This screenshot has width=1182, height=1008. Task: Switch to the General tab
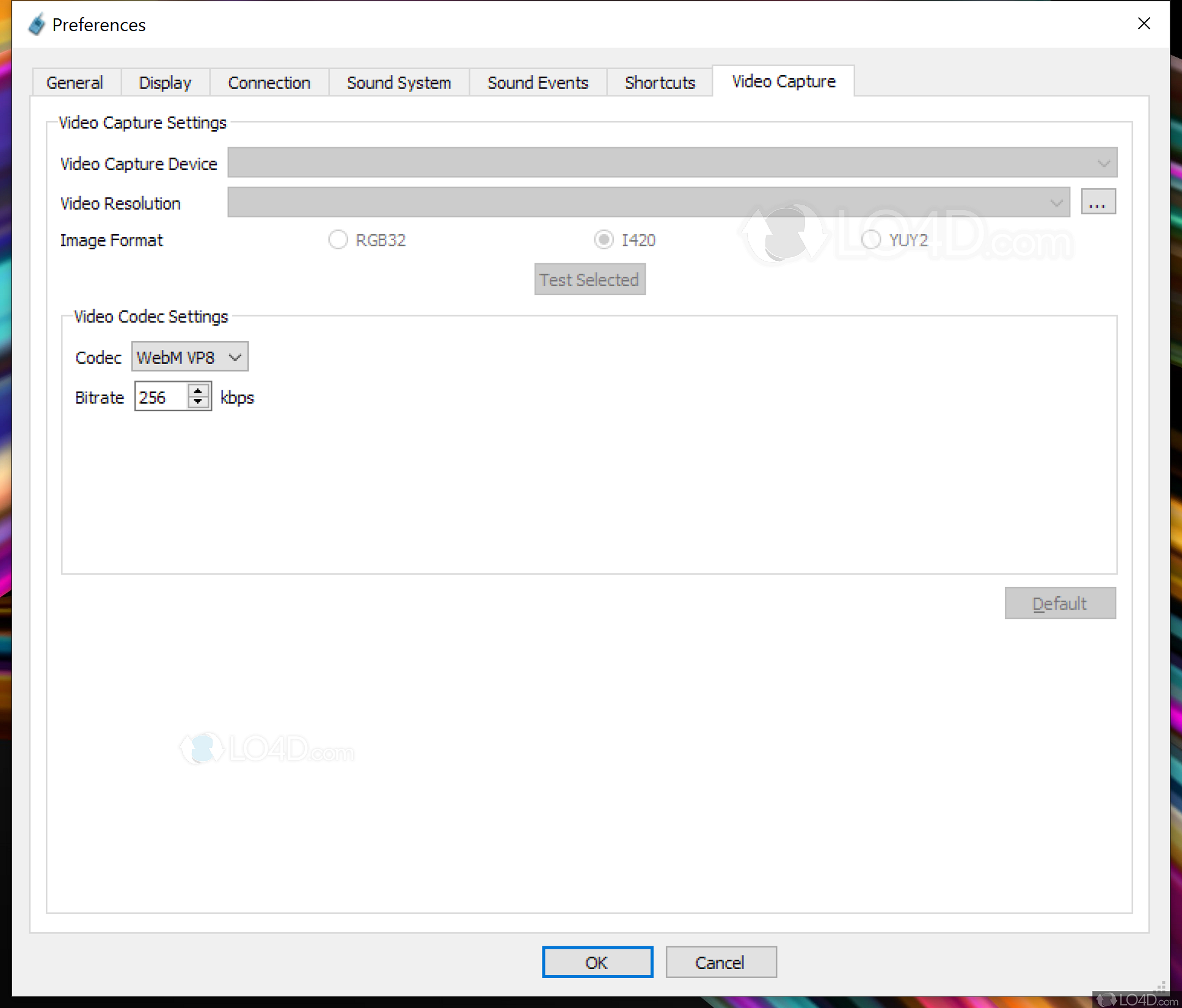point(75,82)
